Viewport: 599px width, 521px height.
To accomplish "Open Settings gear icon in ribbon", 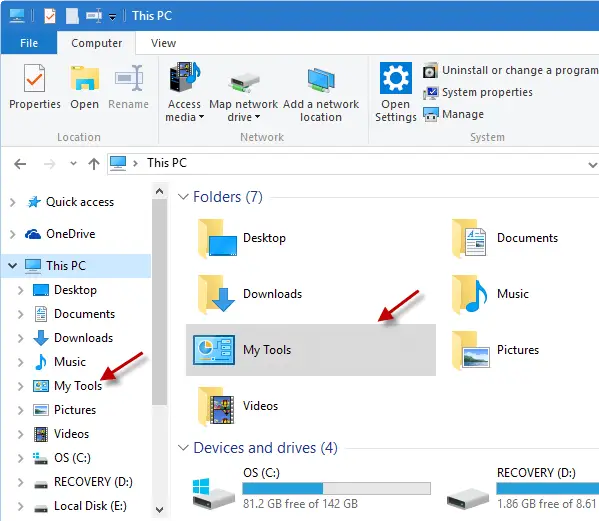I will [396, 78].
